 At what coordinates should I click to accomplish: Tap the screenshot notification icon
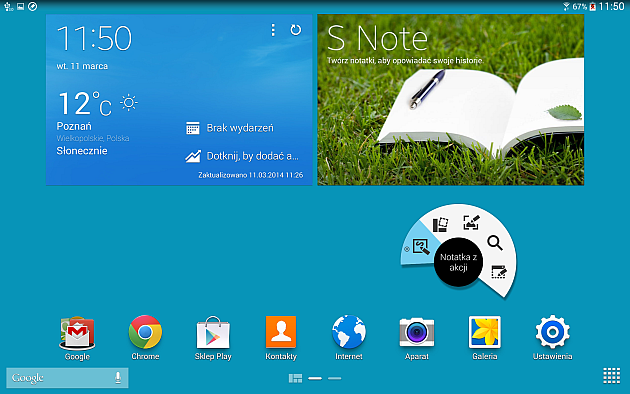[x=20, y=6]
